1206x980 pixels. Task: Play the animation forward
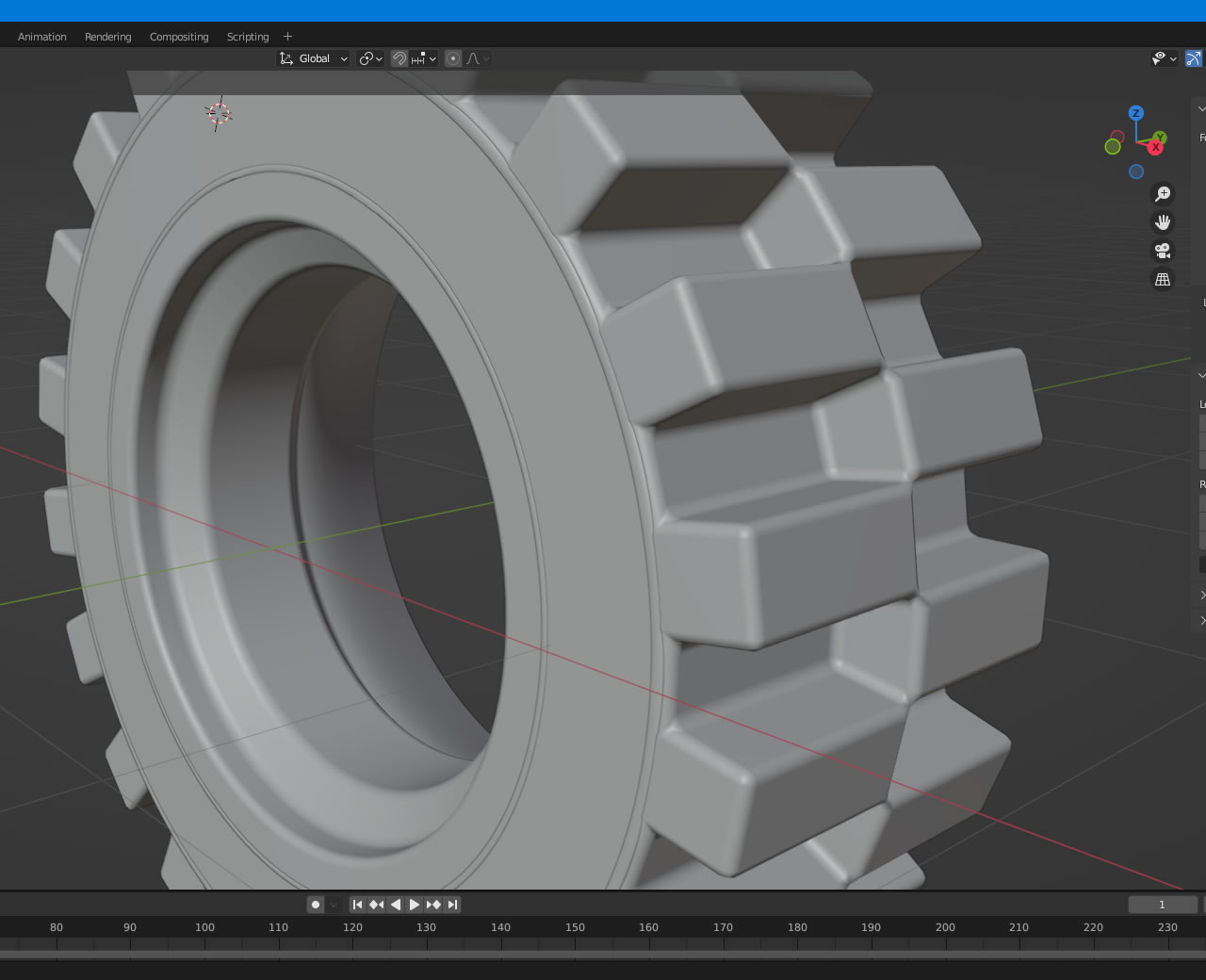[x=415, y=905]
